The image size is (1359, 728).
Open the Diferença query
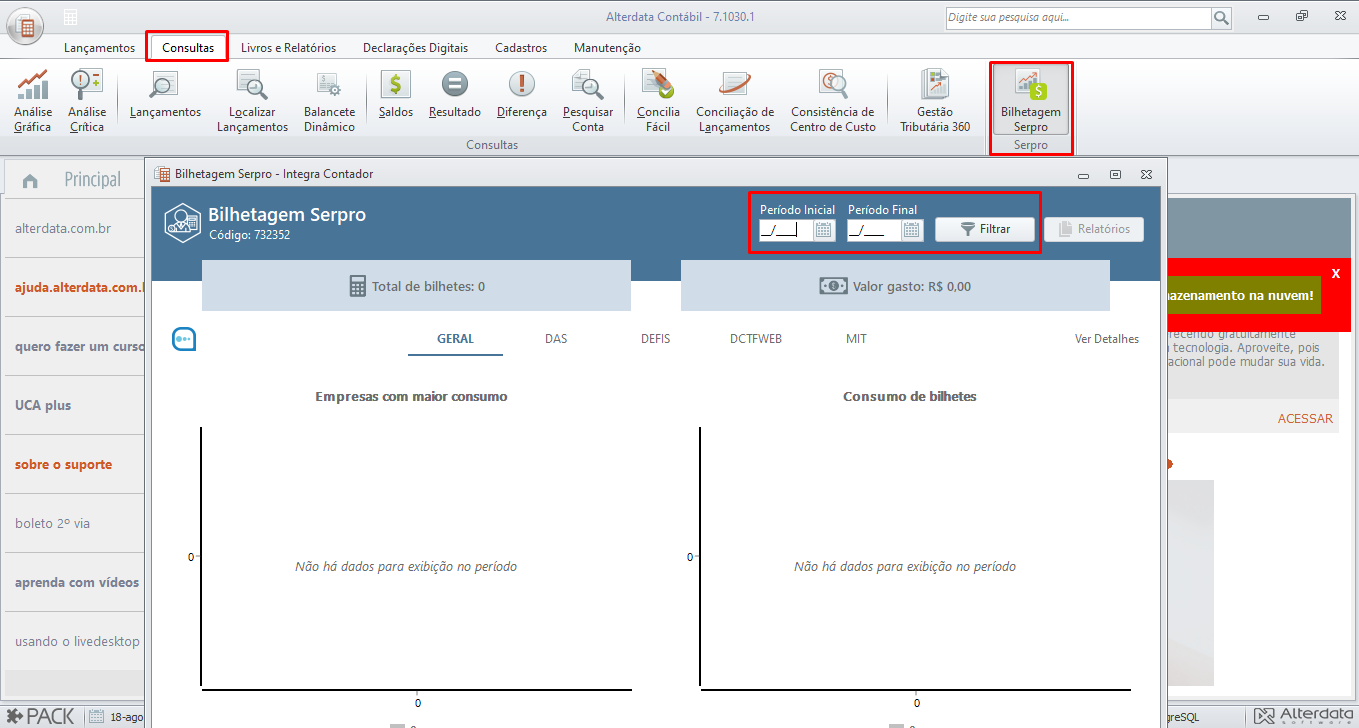point(522,95)
